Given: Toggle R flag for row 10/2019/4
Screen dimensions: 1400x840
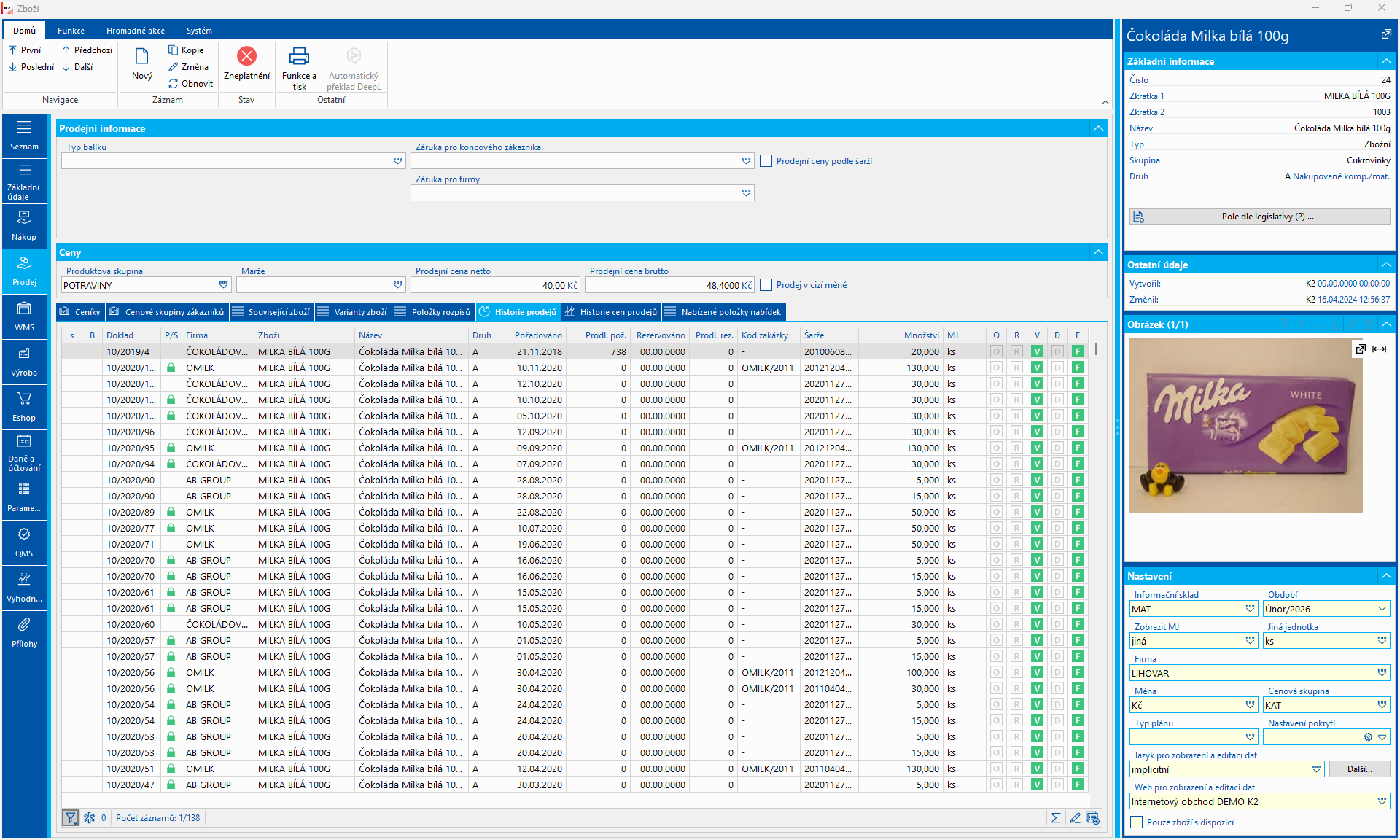Looking at the screenshot, I should coord(1016,352).
